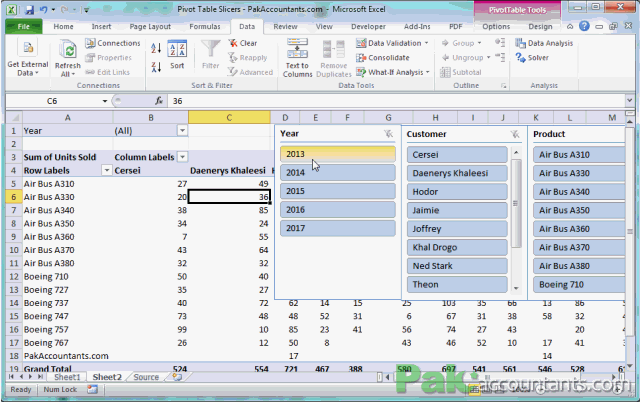Open the File tab
Screen dimensions: 640x402
[24, 27]
